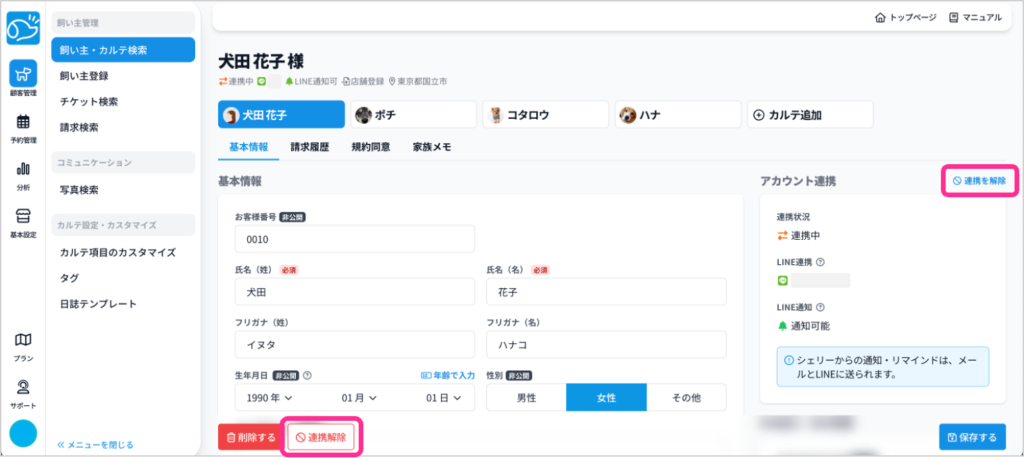This screenshot has height=458, width=1024.
Task: Switch to the 家族メモ tab
Action: tap(432, 147)
